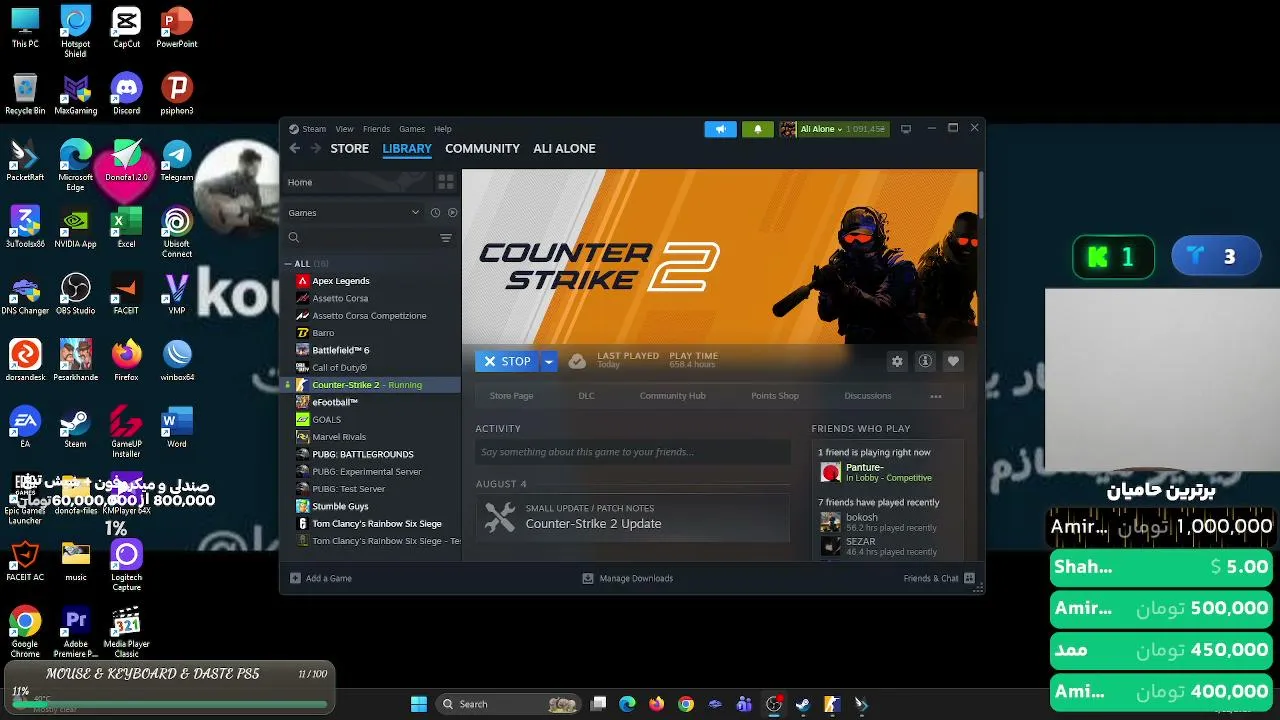Click Steam icon in Windows taskbar

[x=802, y=704]
